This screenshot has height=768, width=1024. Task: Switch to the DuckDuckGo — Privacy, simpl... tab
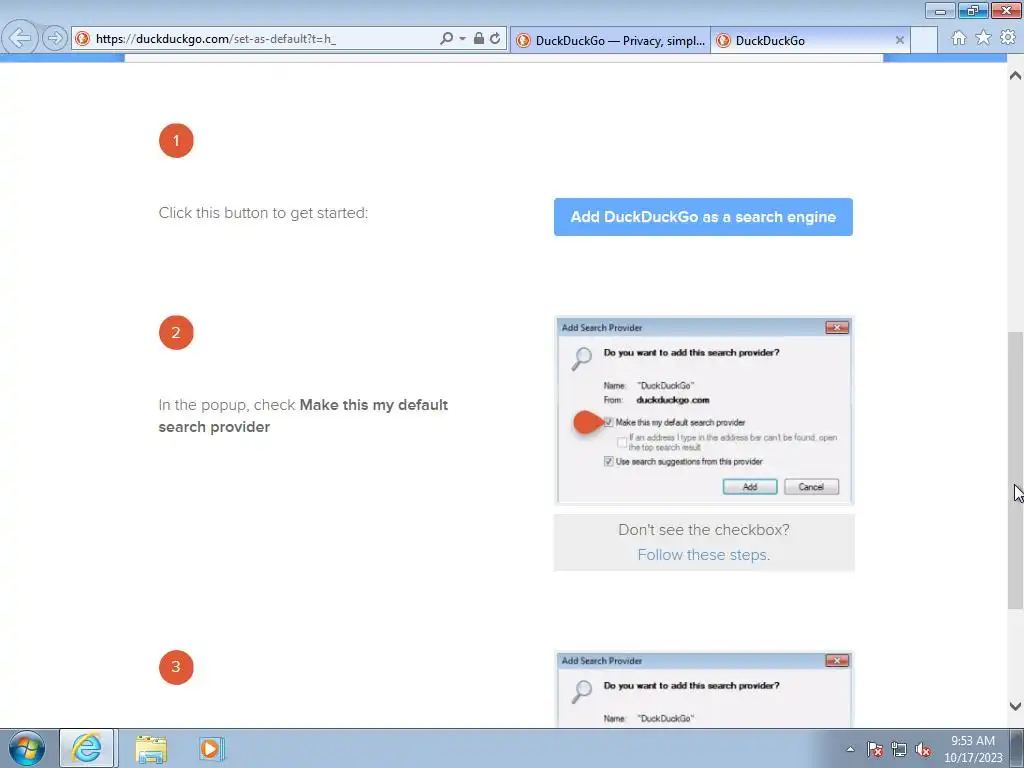[611, 40]
